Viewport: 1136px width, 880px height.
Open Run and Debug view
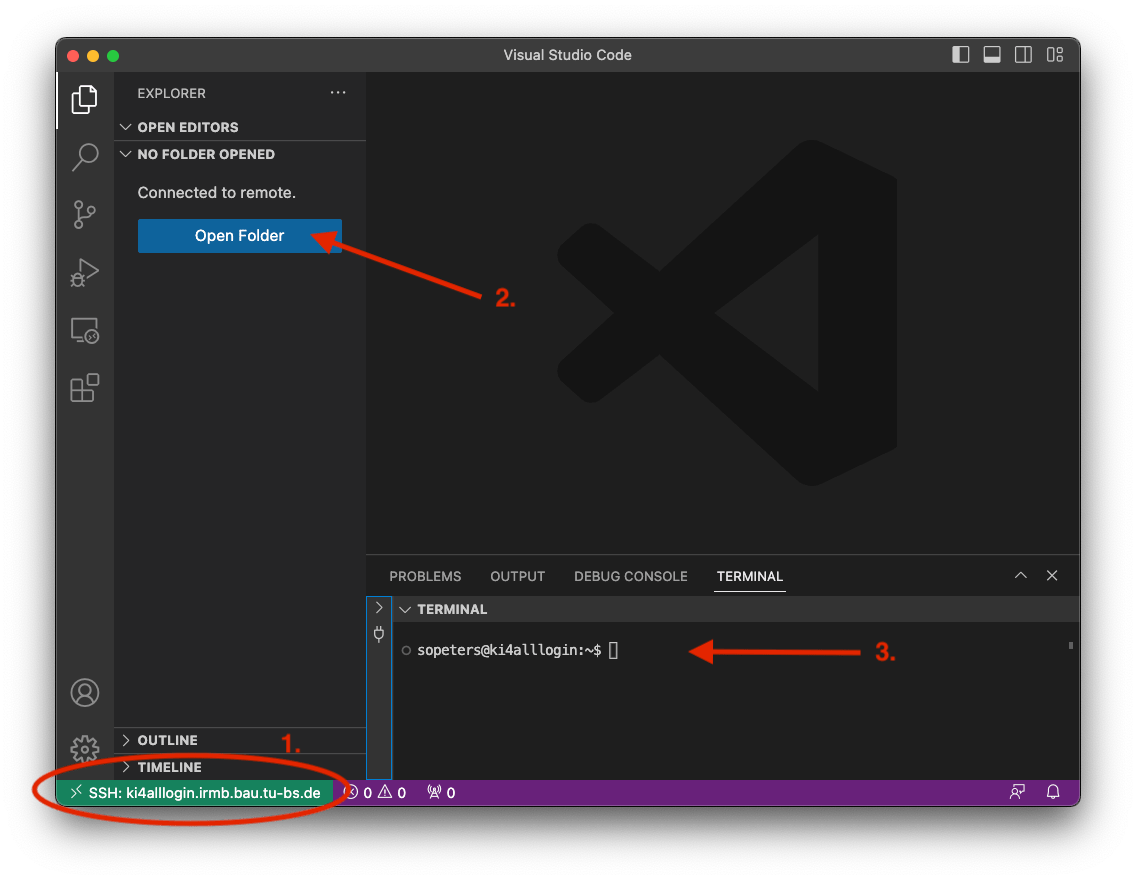[x=85, y=272]
